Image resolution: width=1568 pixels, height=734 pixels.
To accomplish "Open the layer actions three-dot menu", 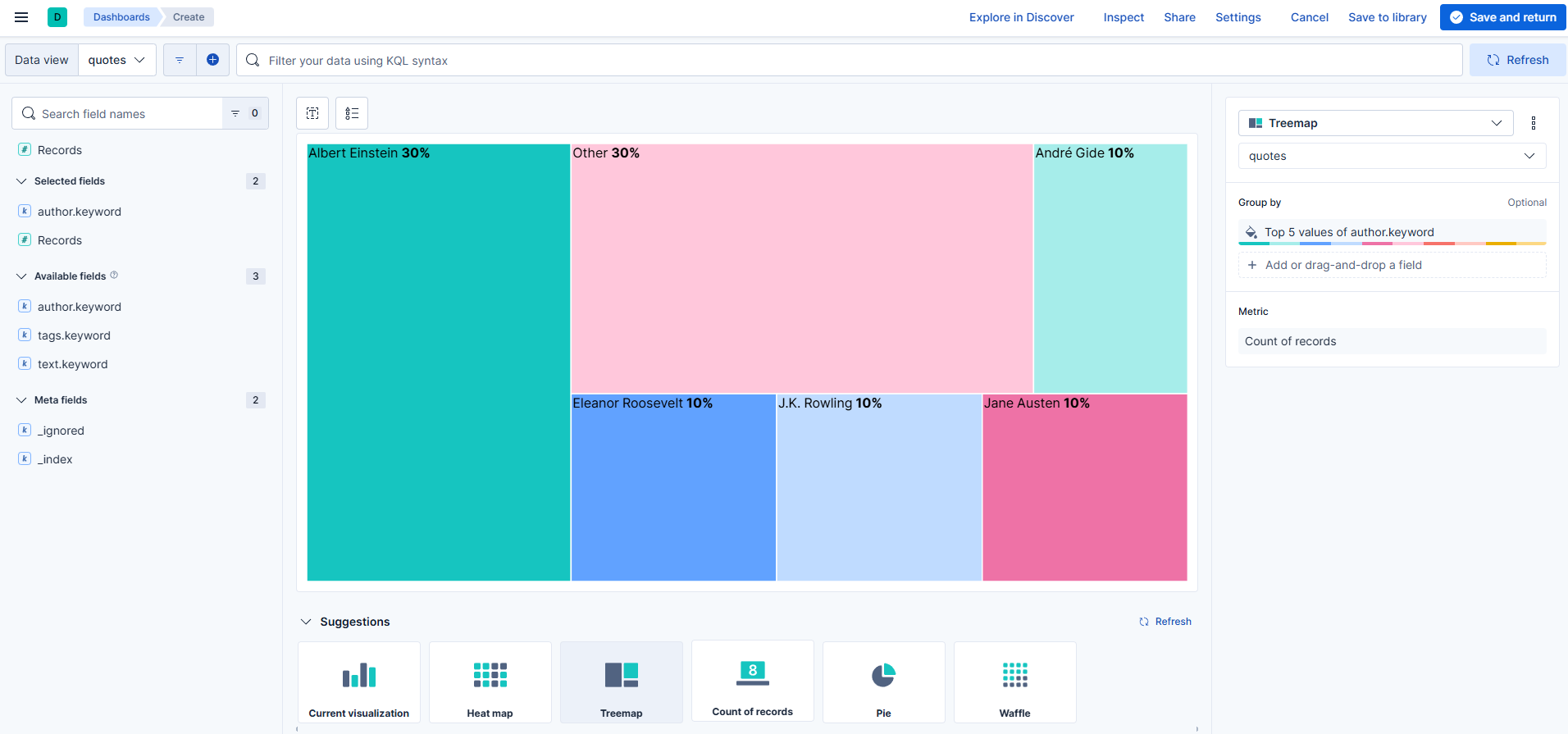I will tap(1534, 123).
